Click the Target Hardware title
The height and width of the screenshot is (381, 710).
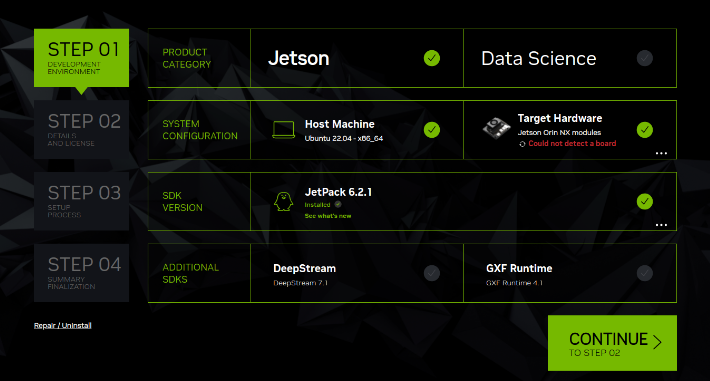(x=560, y=118)
